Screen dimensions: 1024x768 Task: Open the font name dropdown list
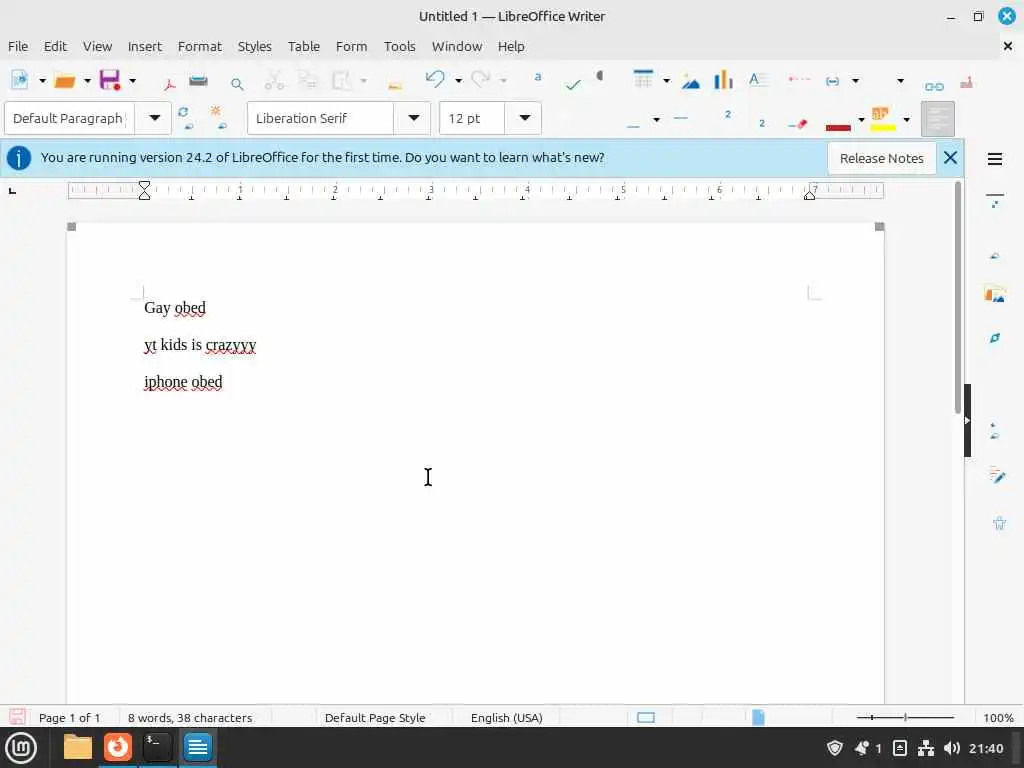413,118
